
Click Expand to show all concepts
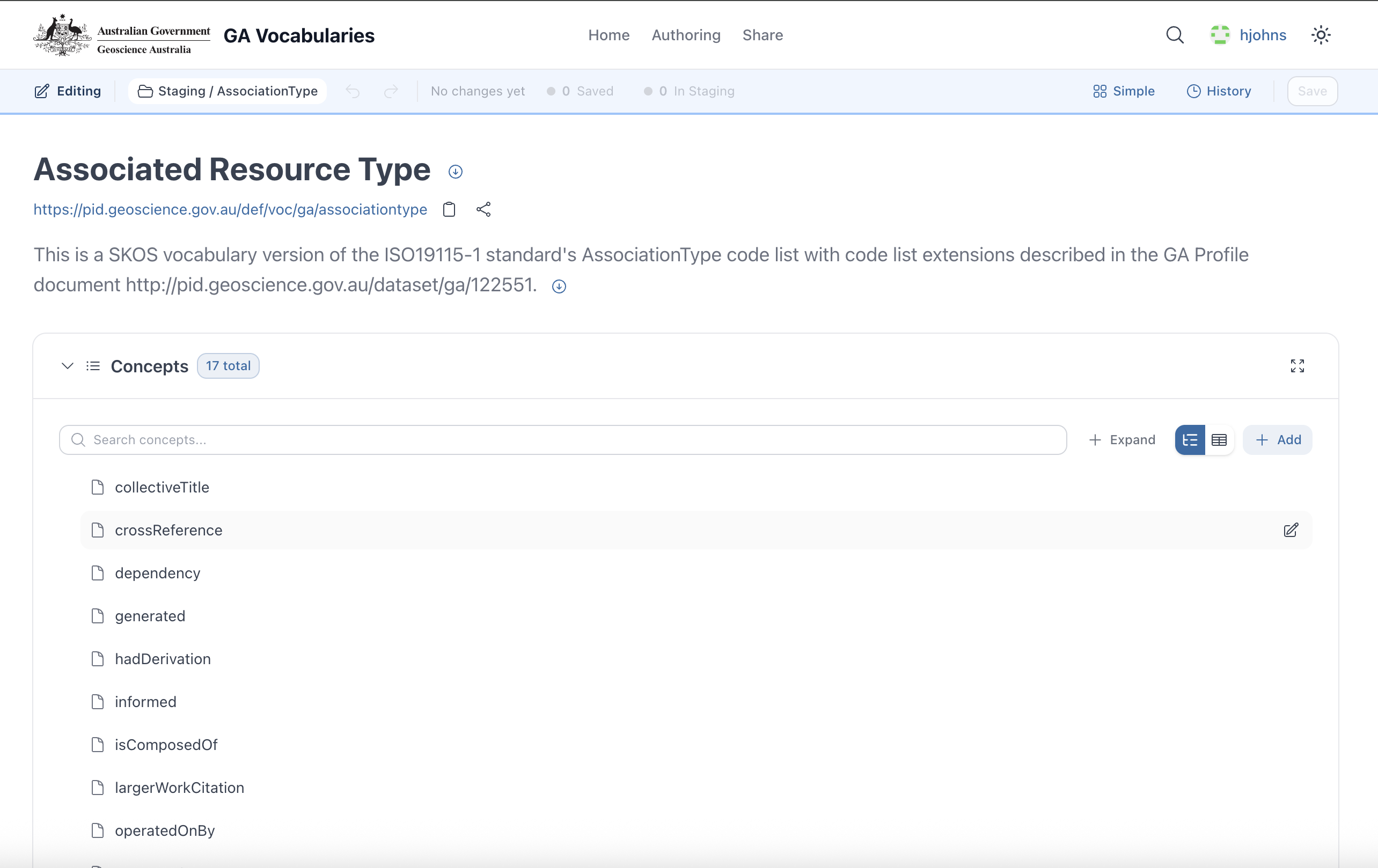(x=1122, y=439)
